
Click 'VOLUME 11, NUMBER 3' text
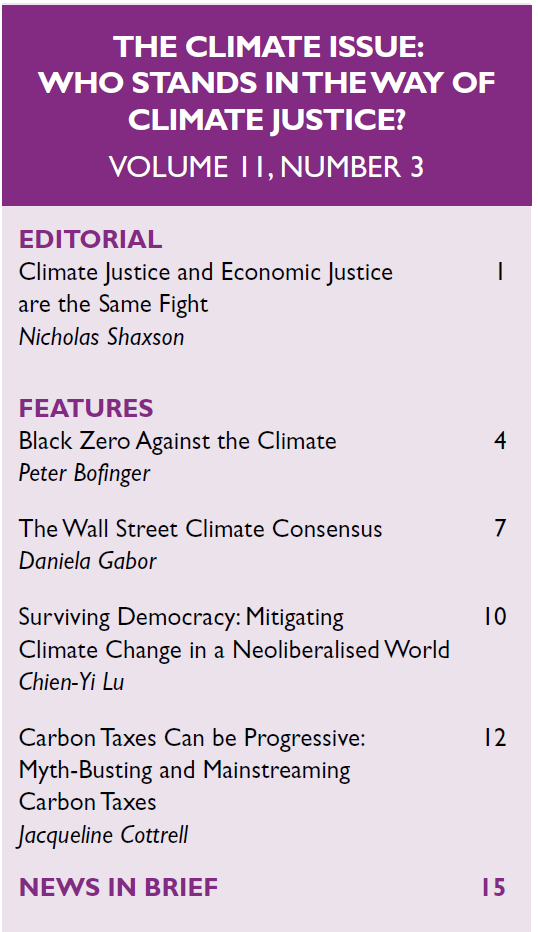267,167
